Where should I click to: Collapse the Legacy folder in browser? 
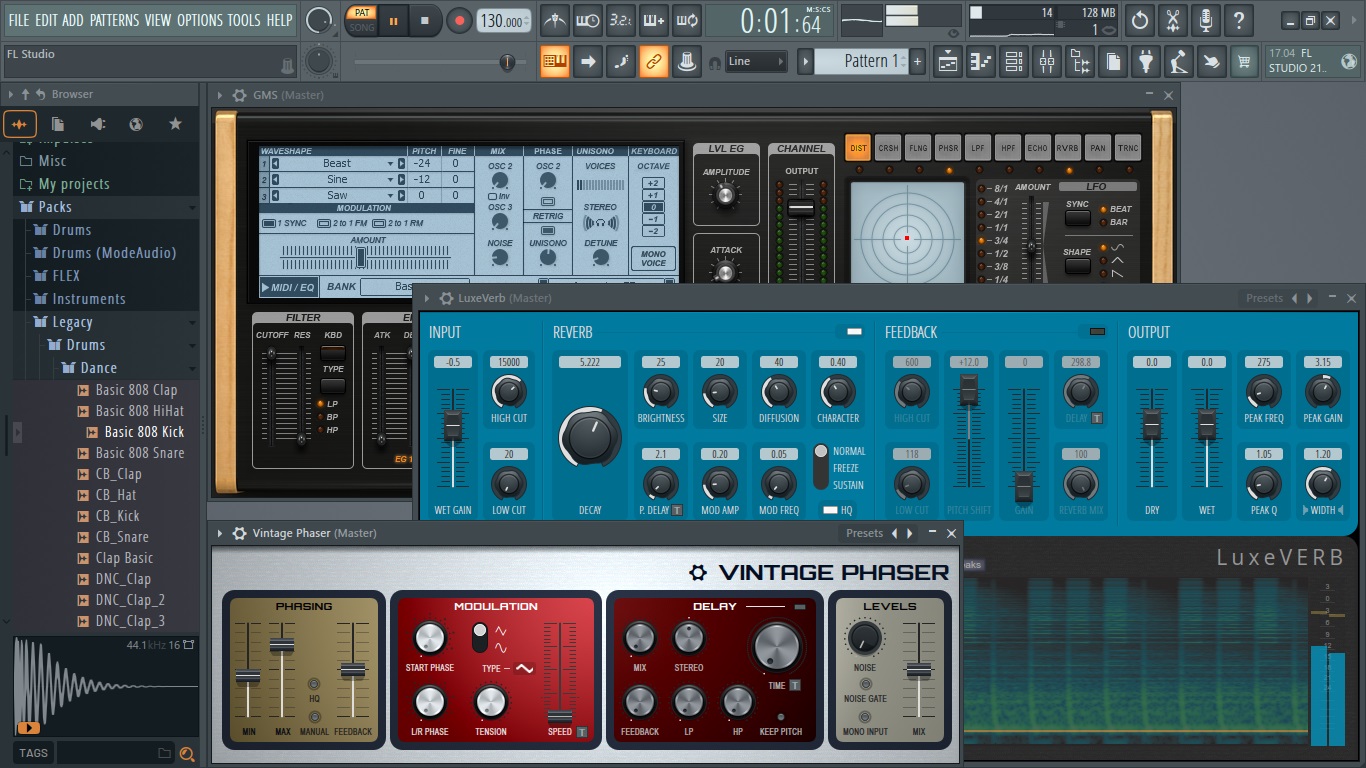click(x=72, y=322)
